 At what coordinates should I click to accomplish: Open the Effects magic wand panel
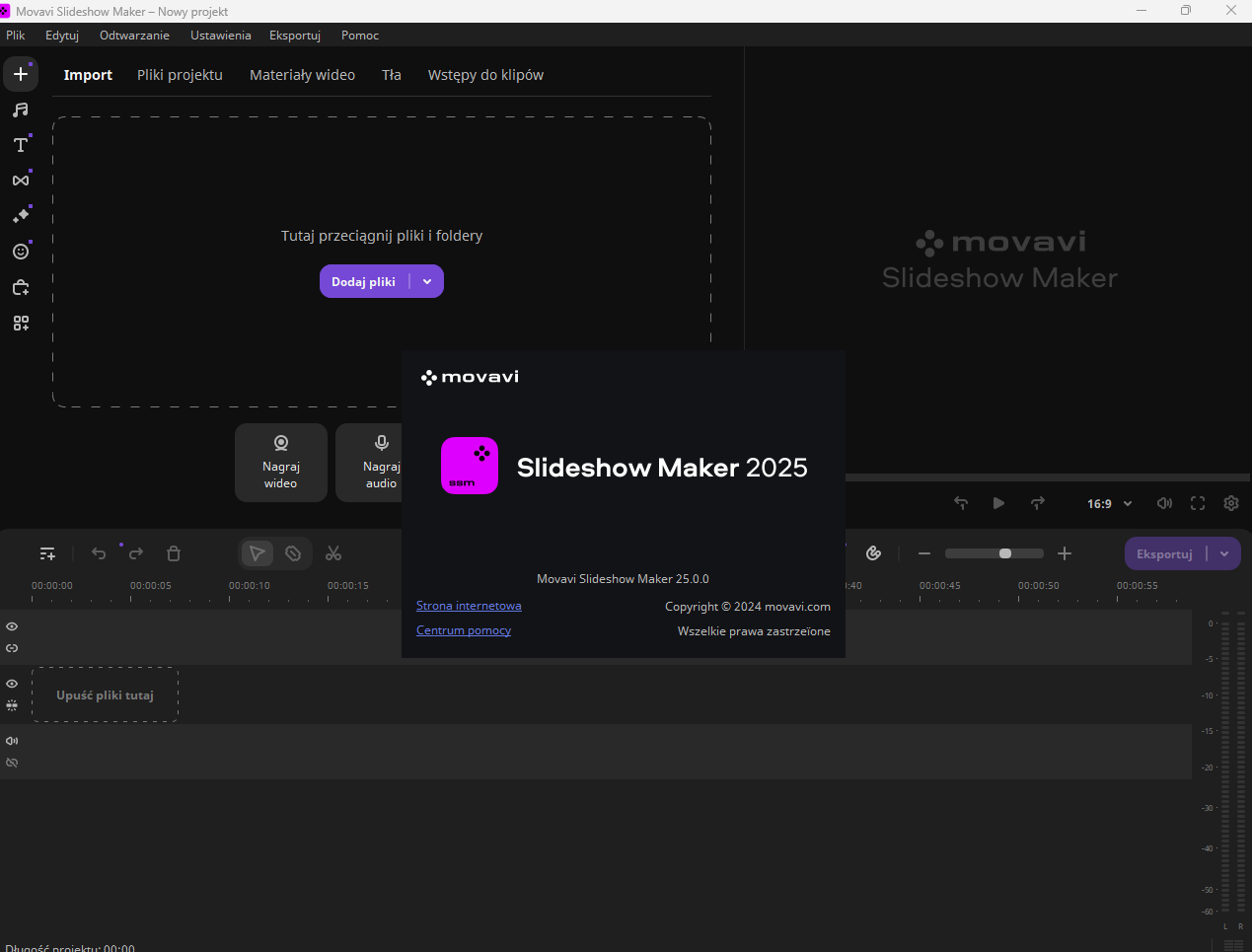[x=21, y=216]
